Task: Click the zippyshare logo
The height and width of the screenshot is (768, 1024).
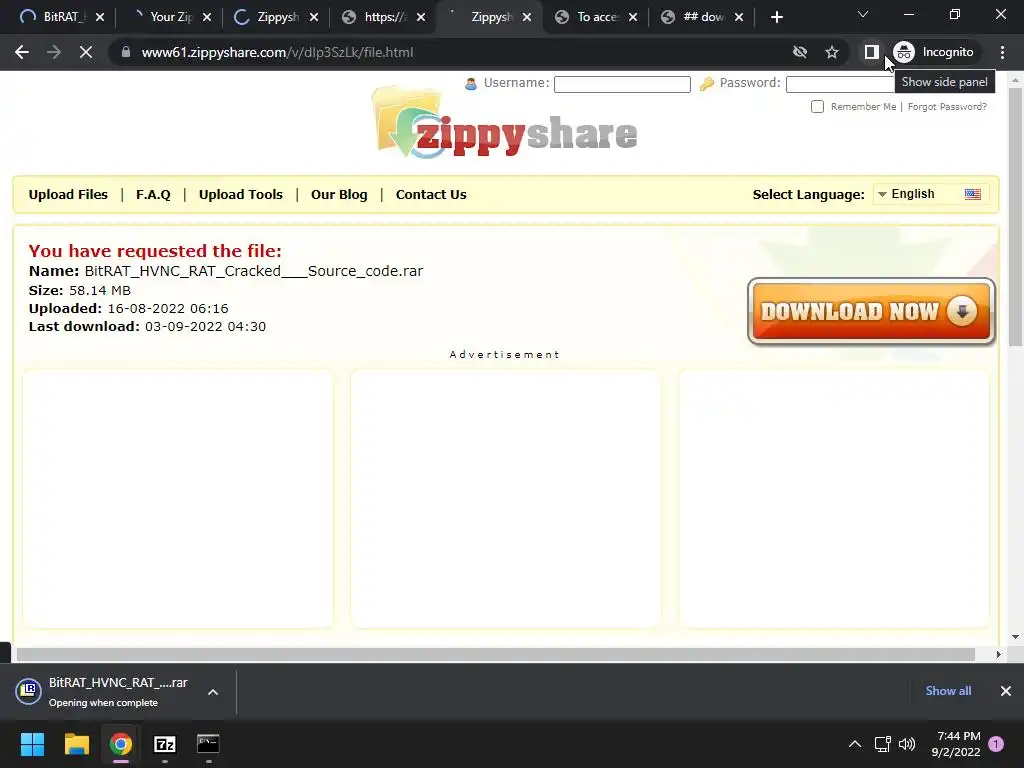Action: [x=505, y=124]
